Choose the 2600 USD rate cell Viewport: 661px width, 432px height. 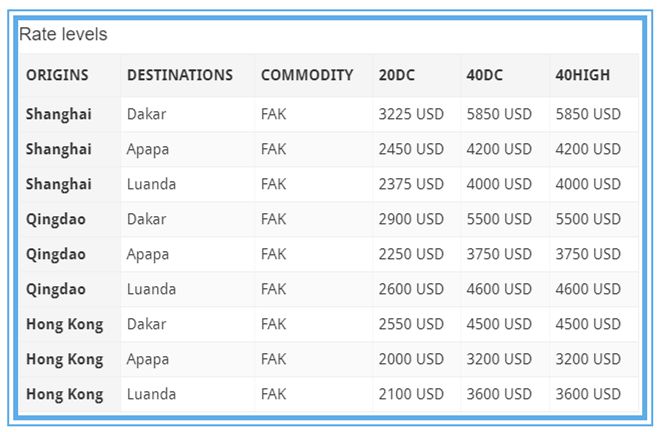click(411, 289)
